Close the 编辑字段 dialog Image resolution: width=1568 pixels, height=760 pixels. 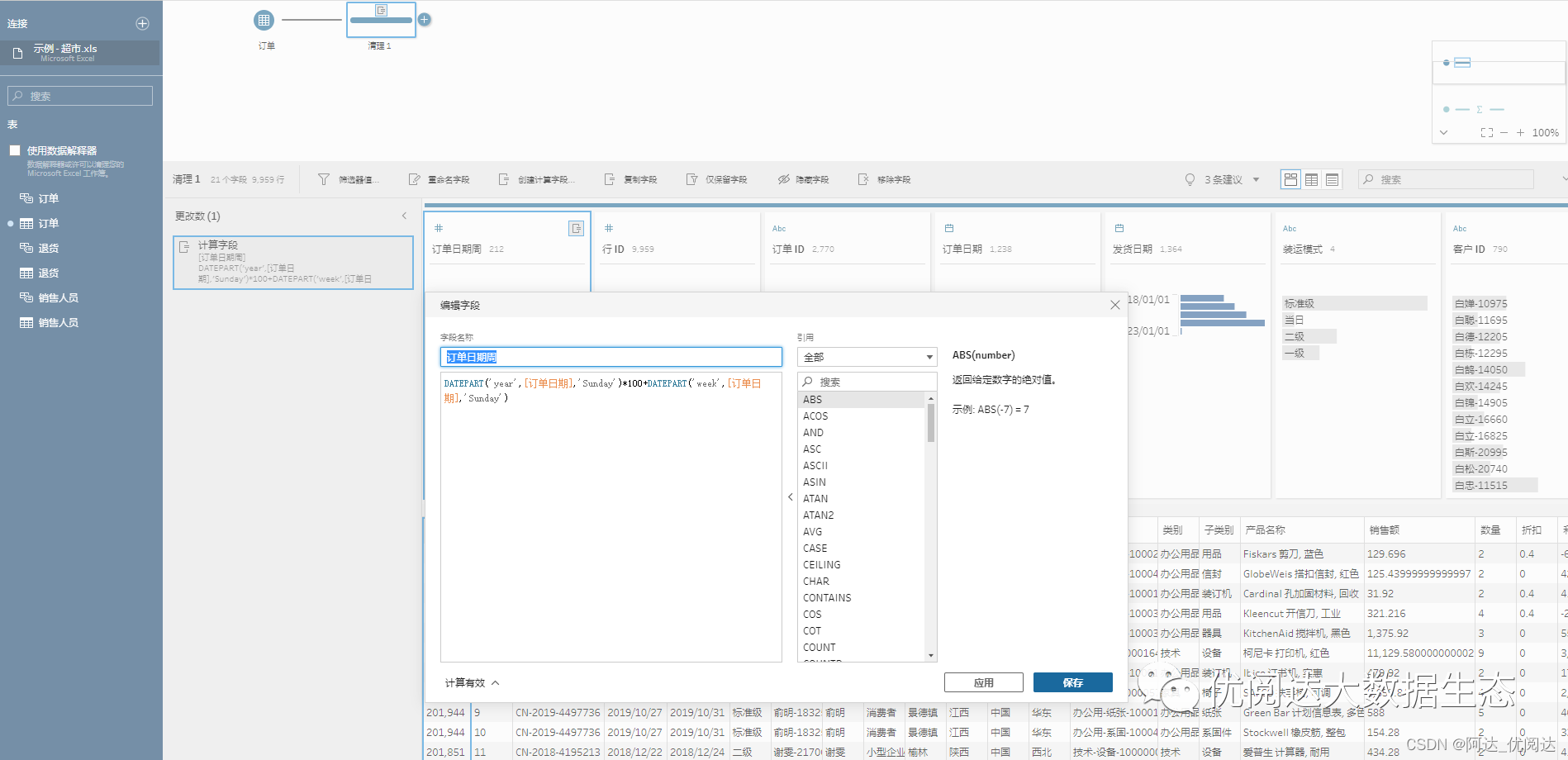(x=1114, y=305)
